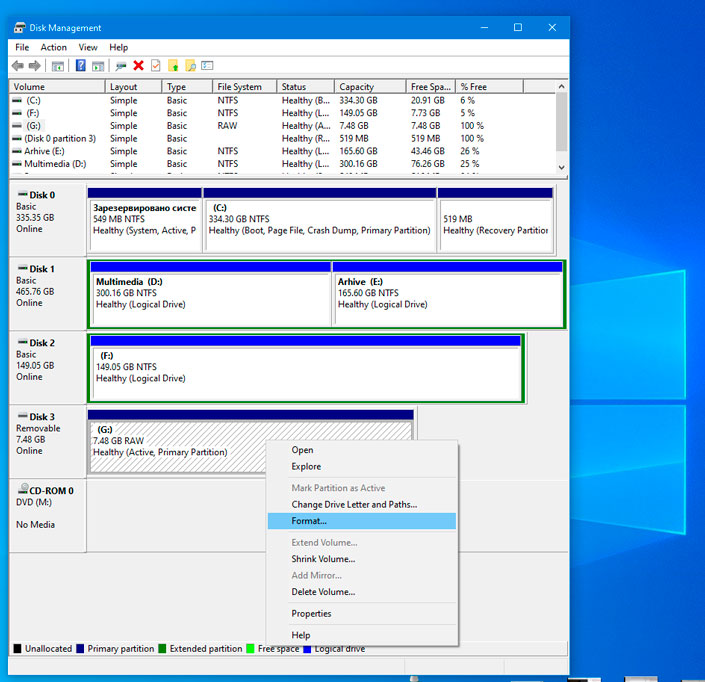
Task: Click the volume list scrollbar thumb
Action: pyautogui.click(x=562, y=121)
